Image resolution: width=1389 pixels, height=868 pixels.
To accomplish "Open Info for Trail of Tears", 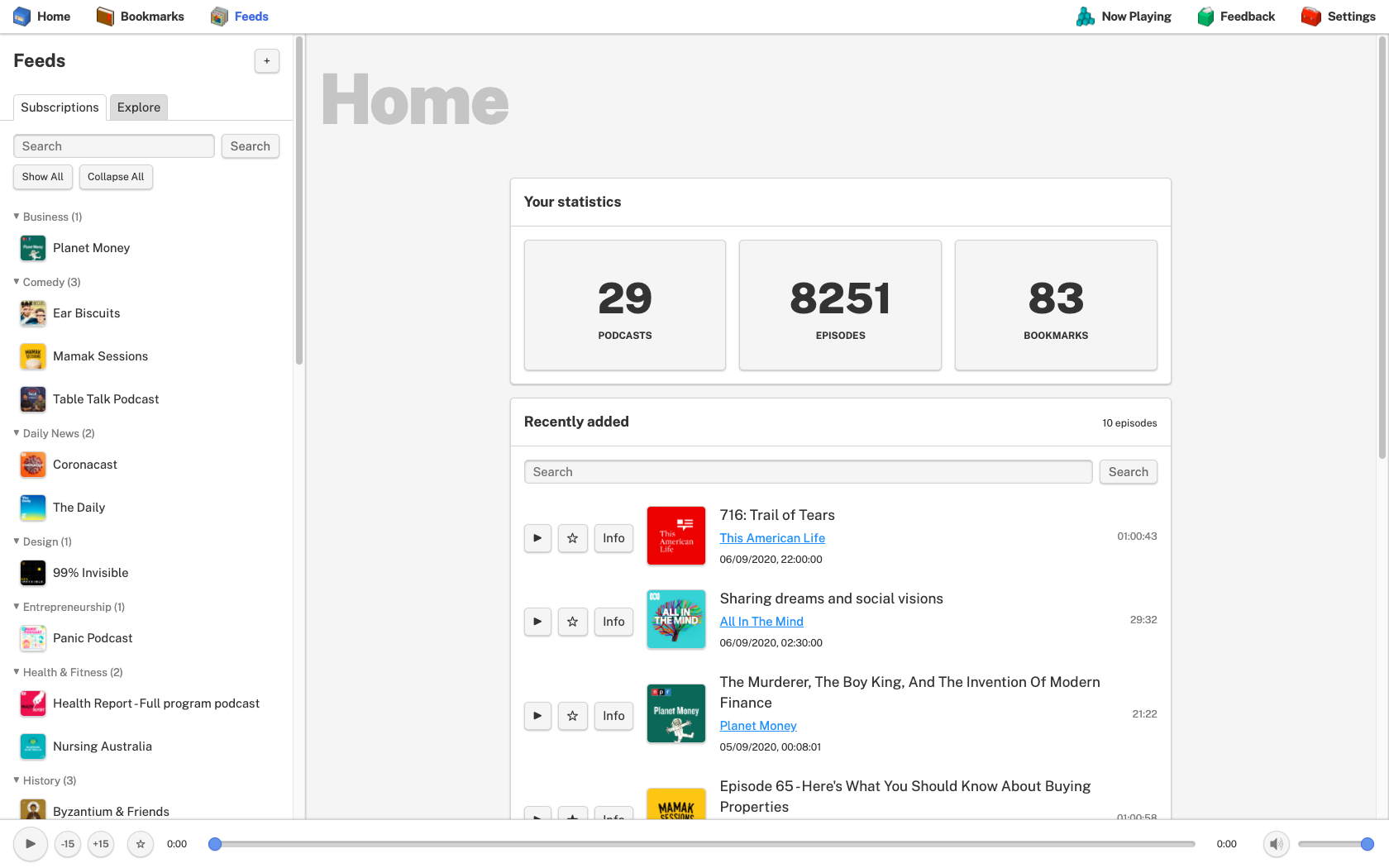I will [x=613, y=538].
